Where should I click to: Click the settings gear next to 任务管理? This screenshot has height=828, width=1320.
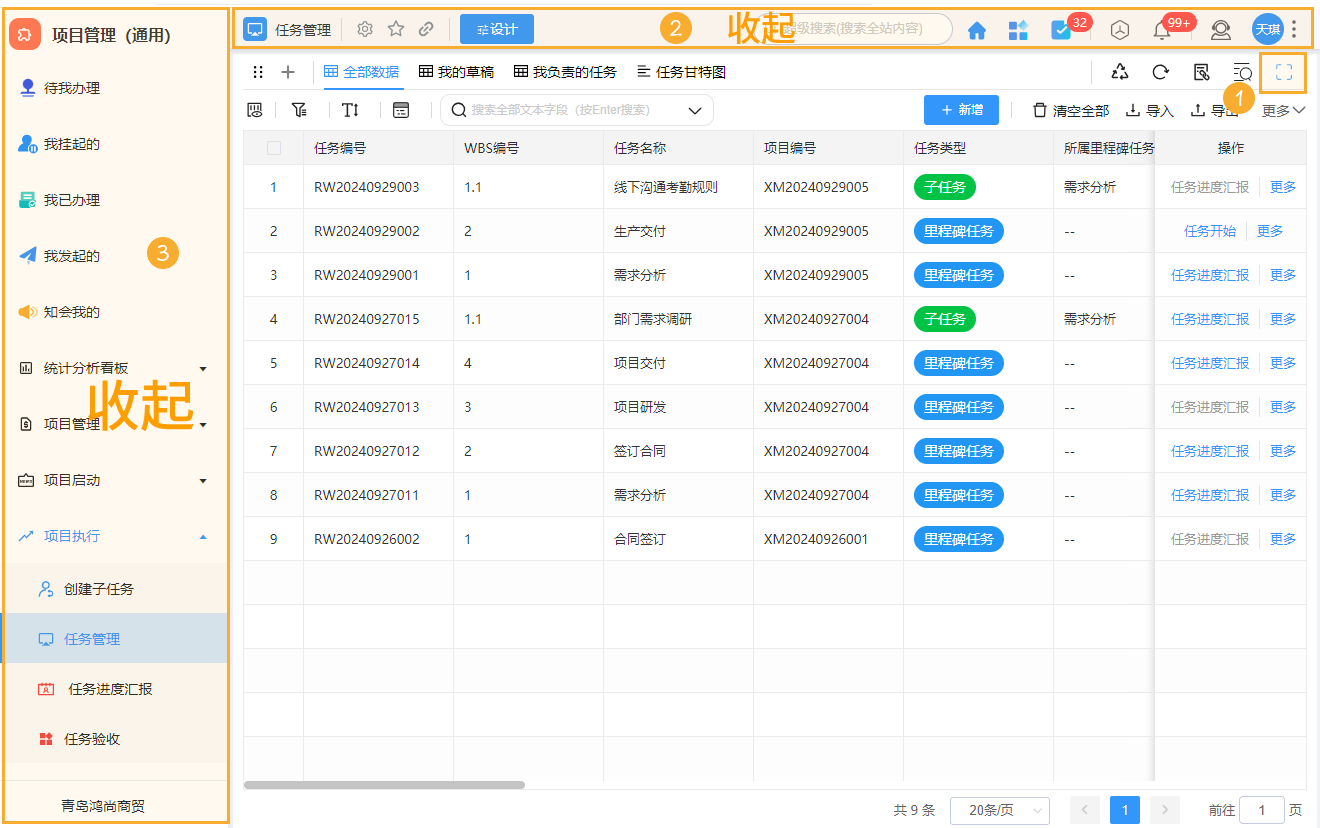[x=365, y=29]
